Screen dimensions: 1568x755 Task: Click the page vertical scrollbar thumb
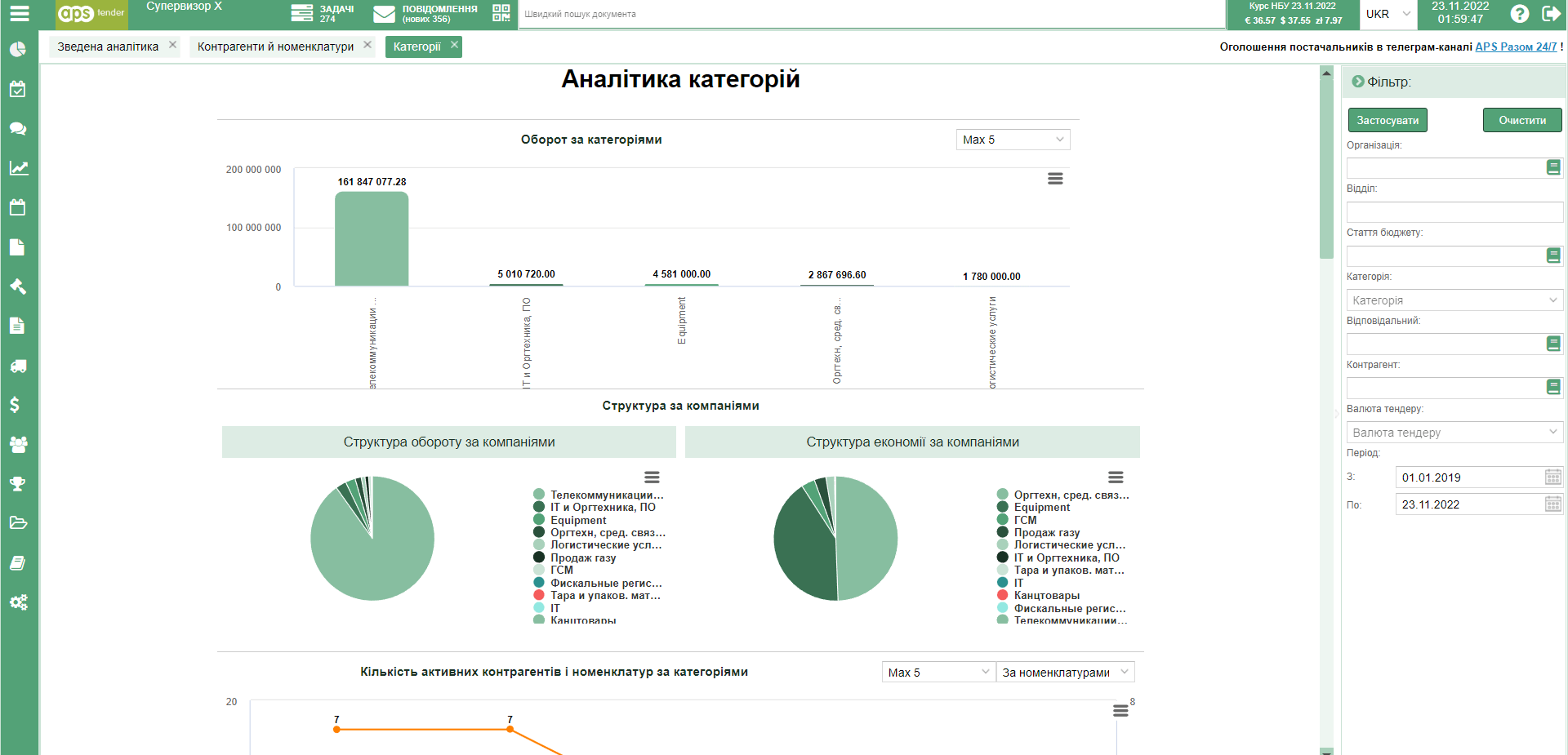[x=1326, y=169]
